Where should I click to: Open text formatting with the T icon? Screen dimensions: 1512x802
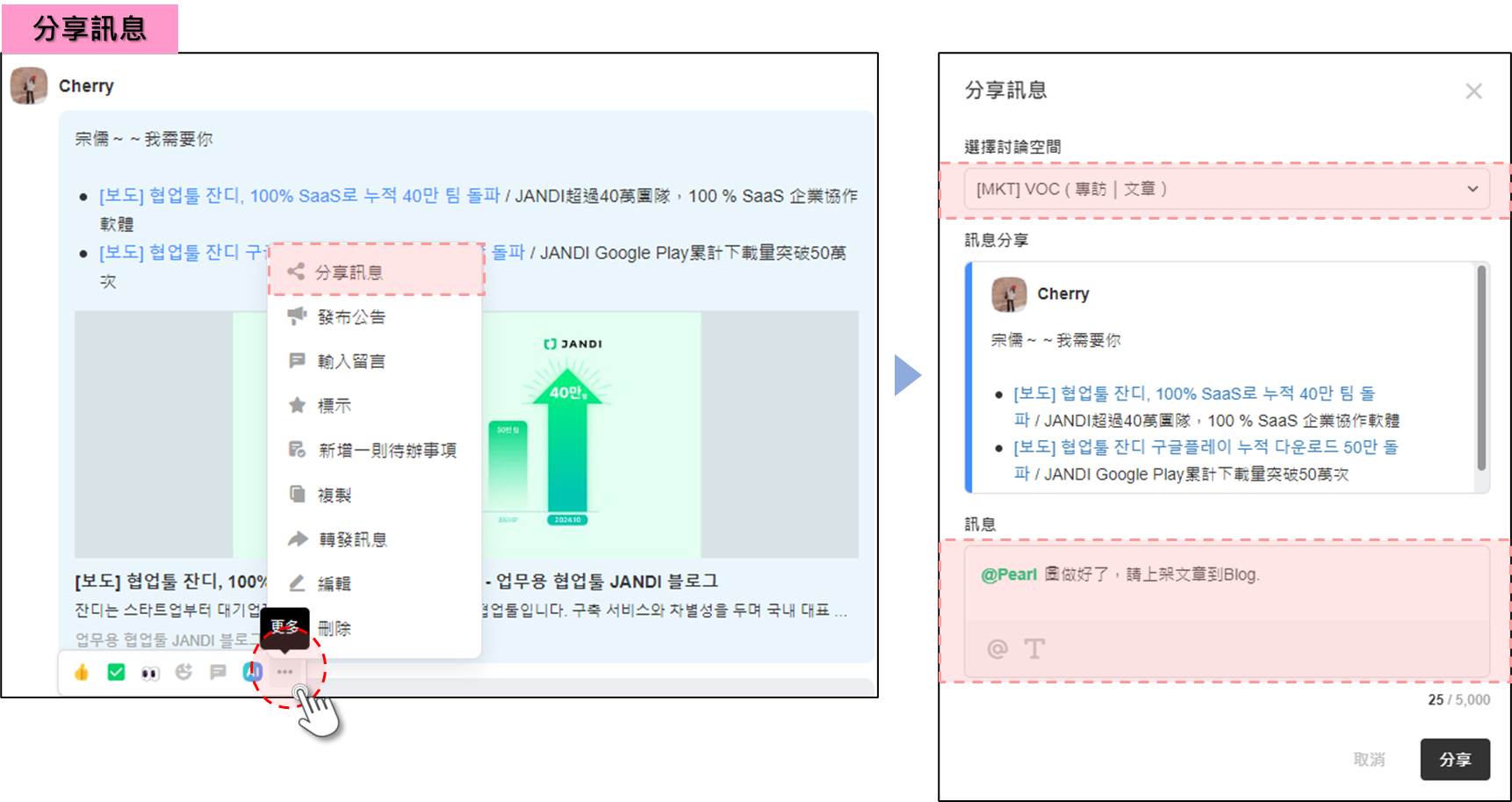[x=1035, y=648]
